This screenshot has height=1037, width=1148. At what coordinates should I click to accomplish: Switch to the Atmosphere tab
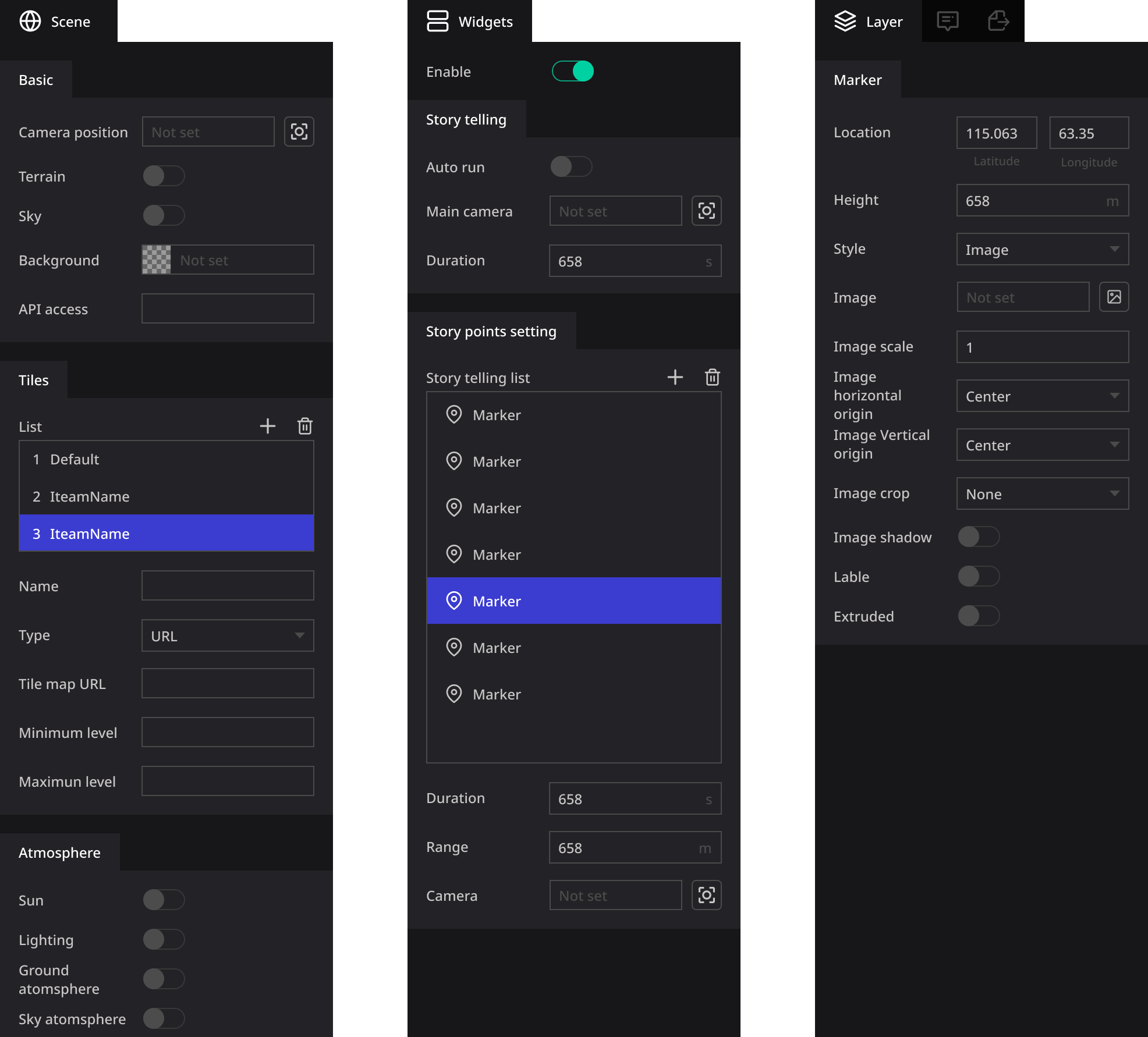click(60, 852)
